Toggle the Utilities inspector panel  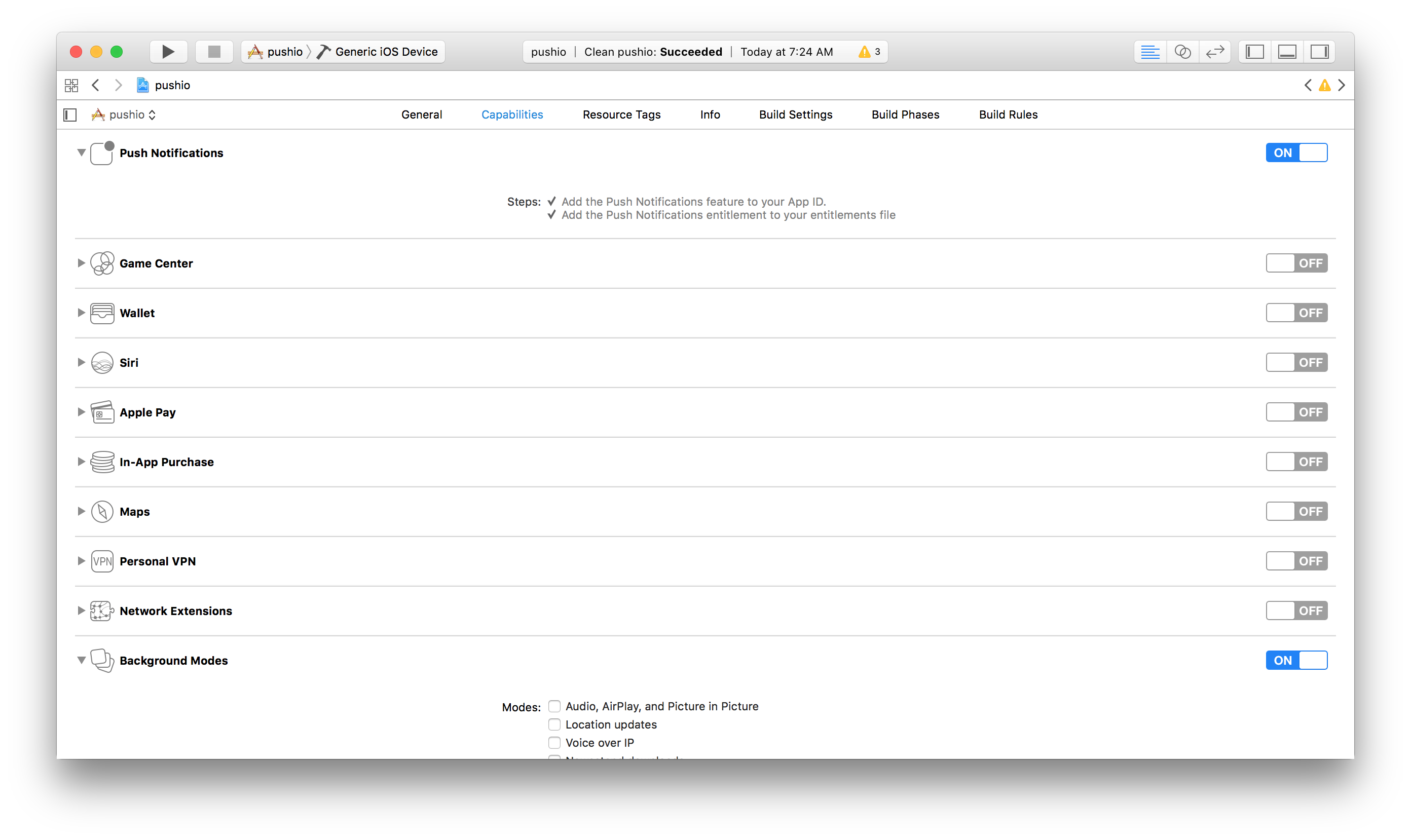pyautogui.click(x=1320, y=52)
